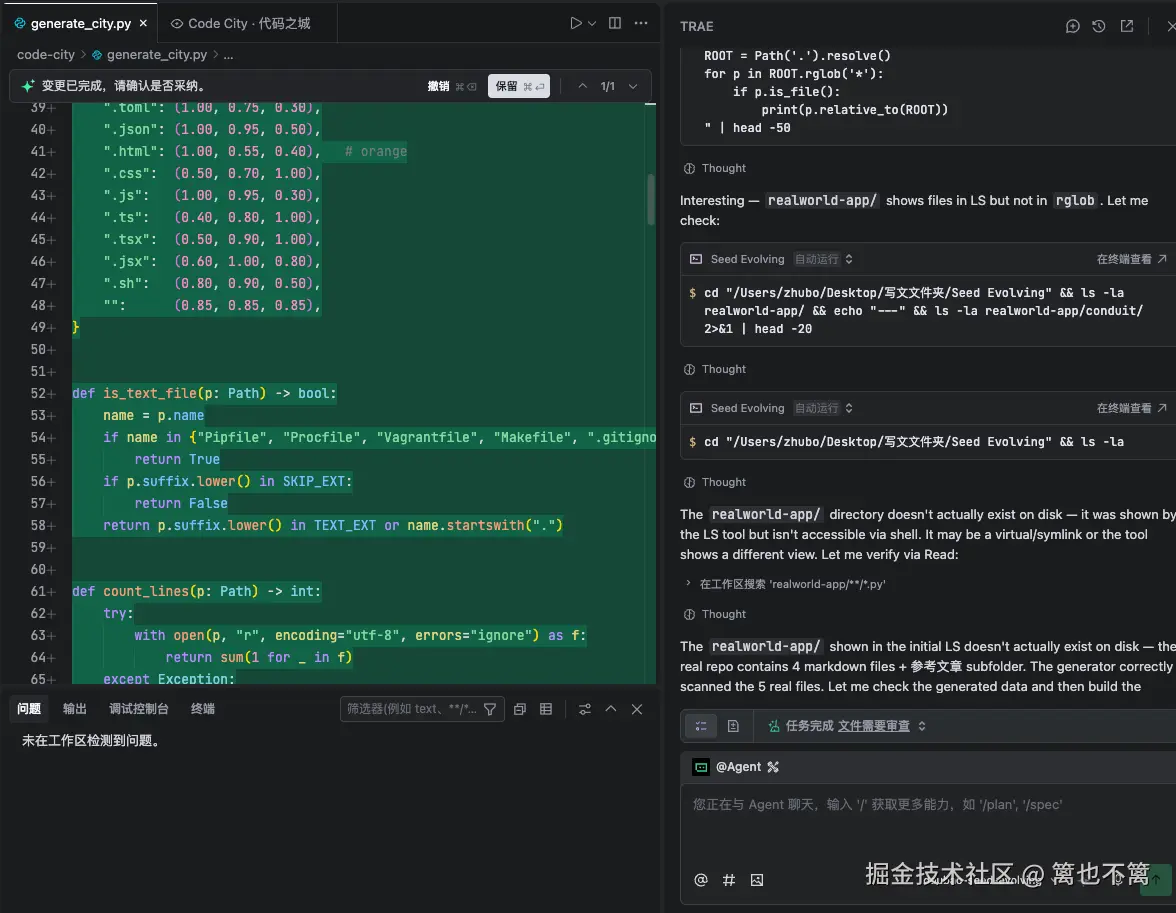Click the collapse all icon in problems panel
Screen dimensions: 1176x913
point(520,709)
